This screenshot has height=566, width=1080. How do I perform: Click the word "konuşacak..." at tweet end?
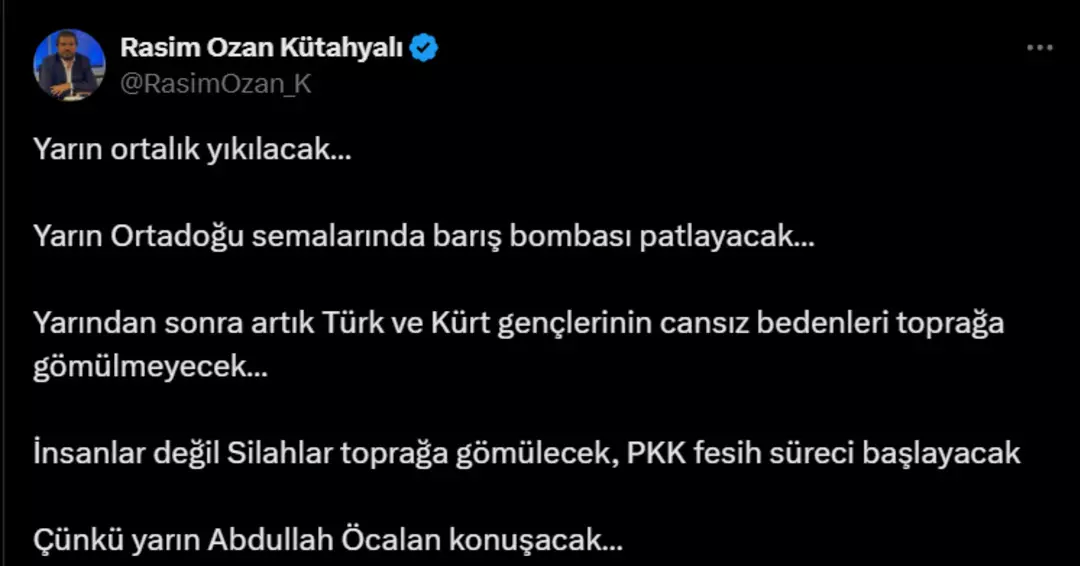coord(536,540)
